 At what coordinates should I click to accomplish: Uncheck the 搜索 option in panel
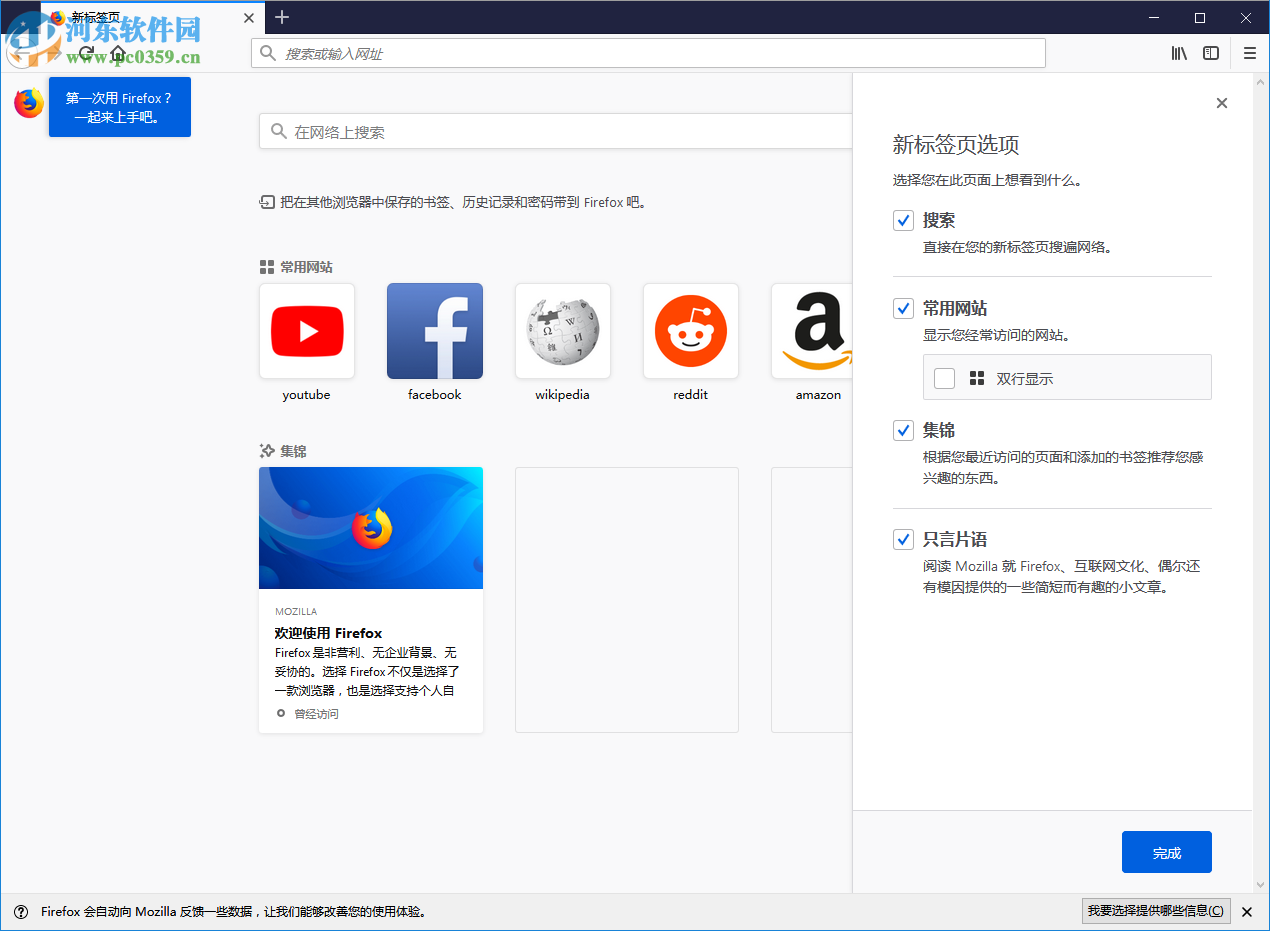(903, 220)
